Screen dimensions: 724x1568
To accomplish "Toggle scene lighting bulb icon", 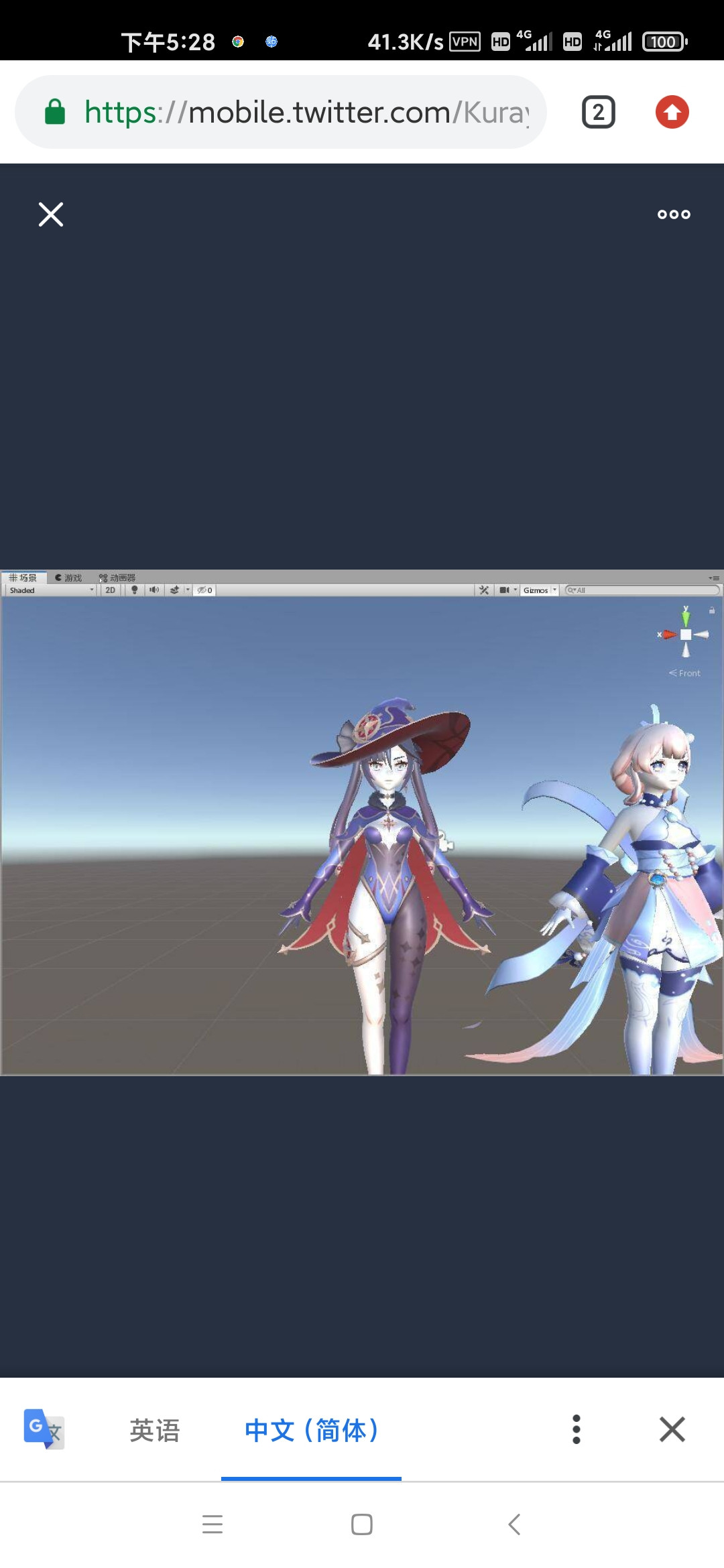I will [135, 590].
